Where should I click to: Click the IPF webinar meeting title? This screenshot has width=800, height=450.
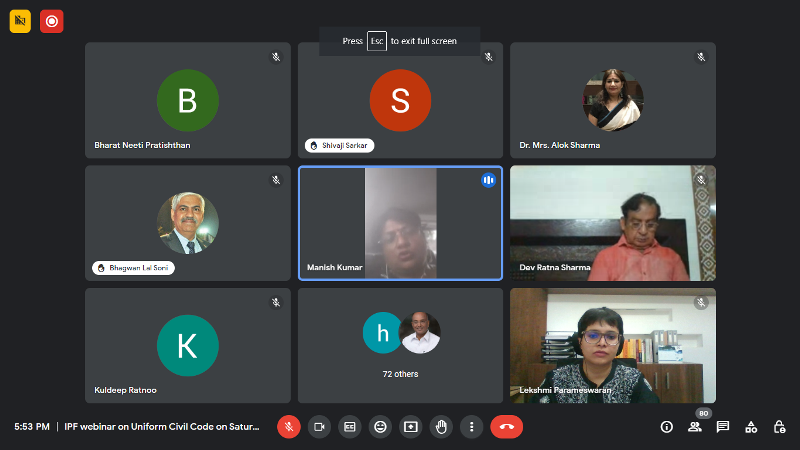161,426
